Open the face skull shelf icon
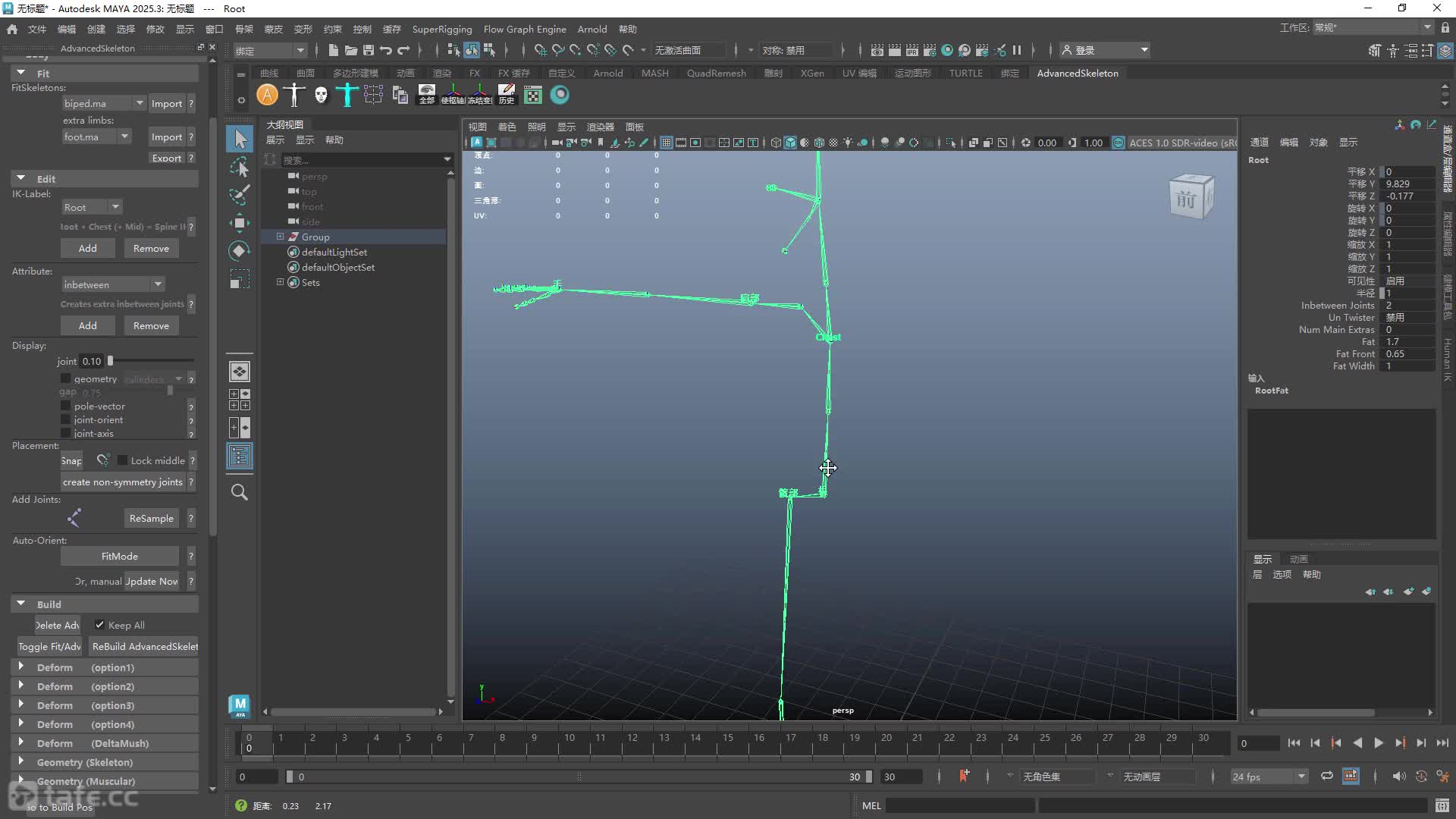The image size is (1456, 819). pos(321,95)
